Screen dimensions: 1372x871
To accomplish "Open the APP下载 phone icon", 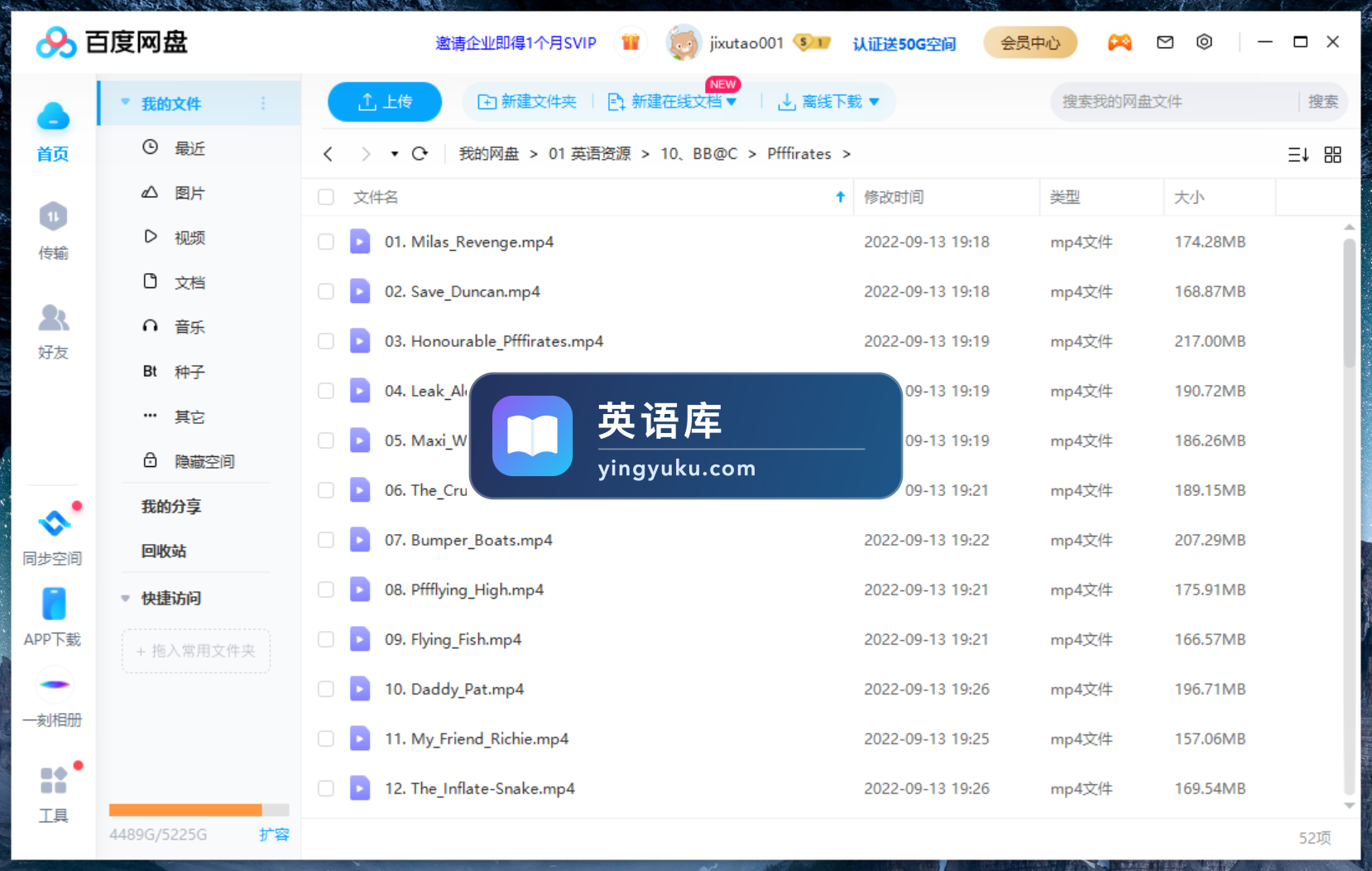I will click(x=54, y=604).
